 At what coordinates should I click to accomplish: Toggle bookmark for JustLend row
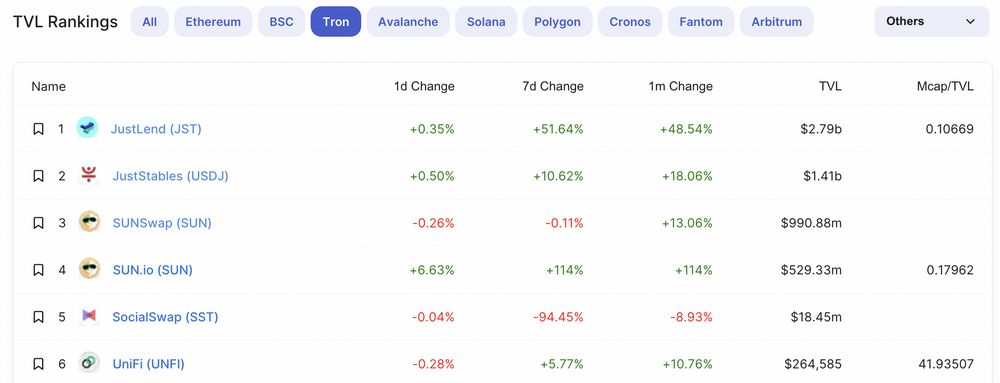point(38,129)
